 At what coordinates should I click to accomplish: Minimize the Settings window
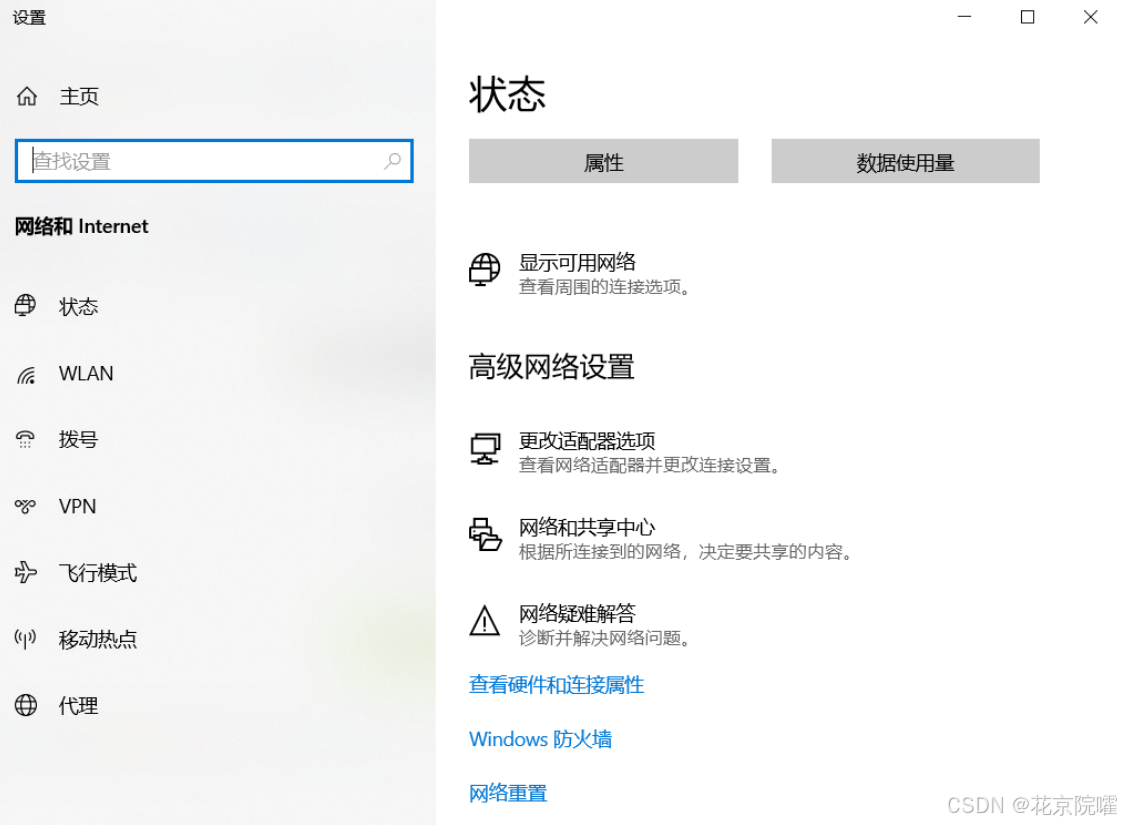click(964, 16)
